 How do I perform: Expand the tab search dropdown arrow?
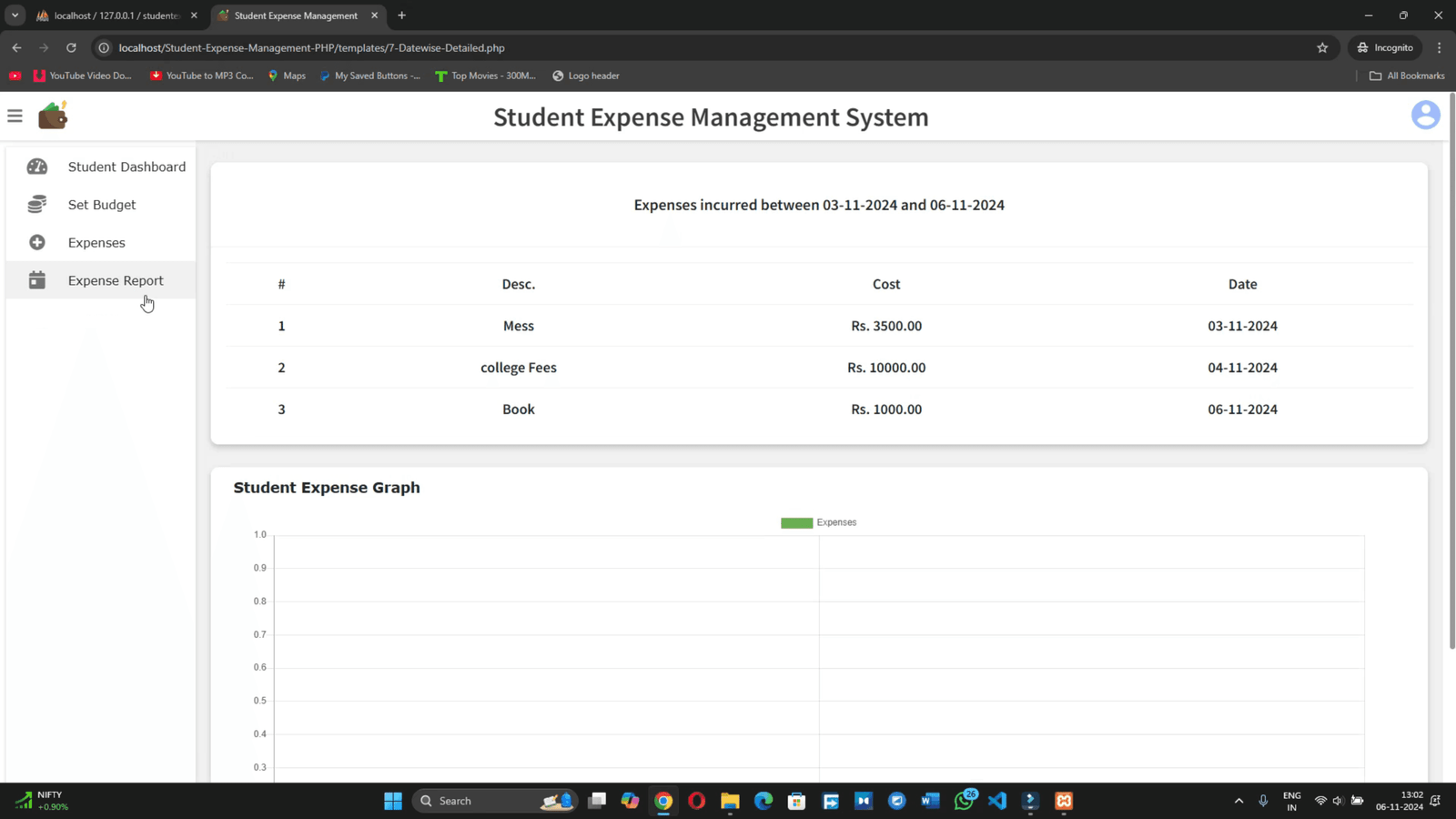(x=15, y=15)
